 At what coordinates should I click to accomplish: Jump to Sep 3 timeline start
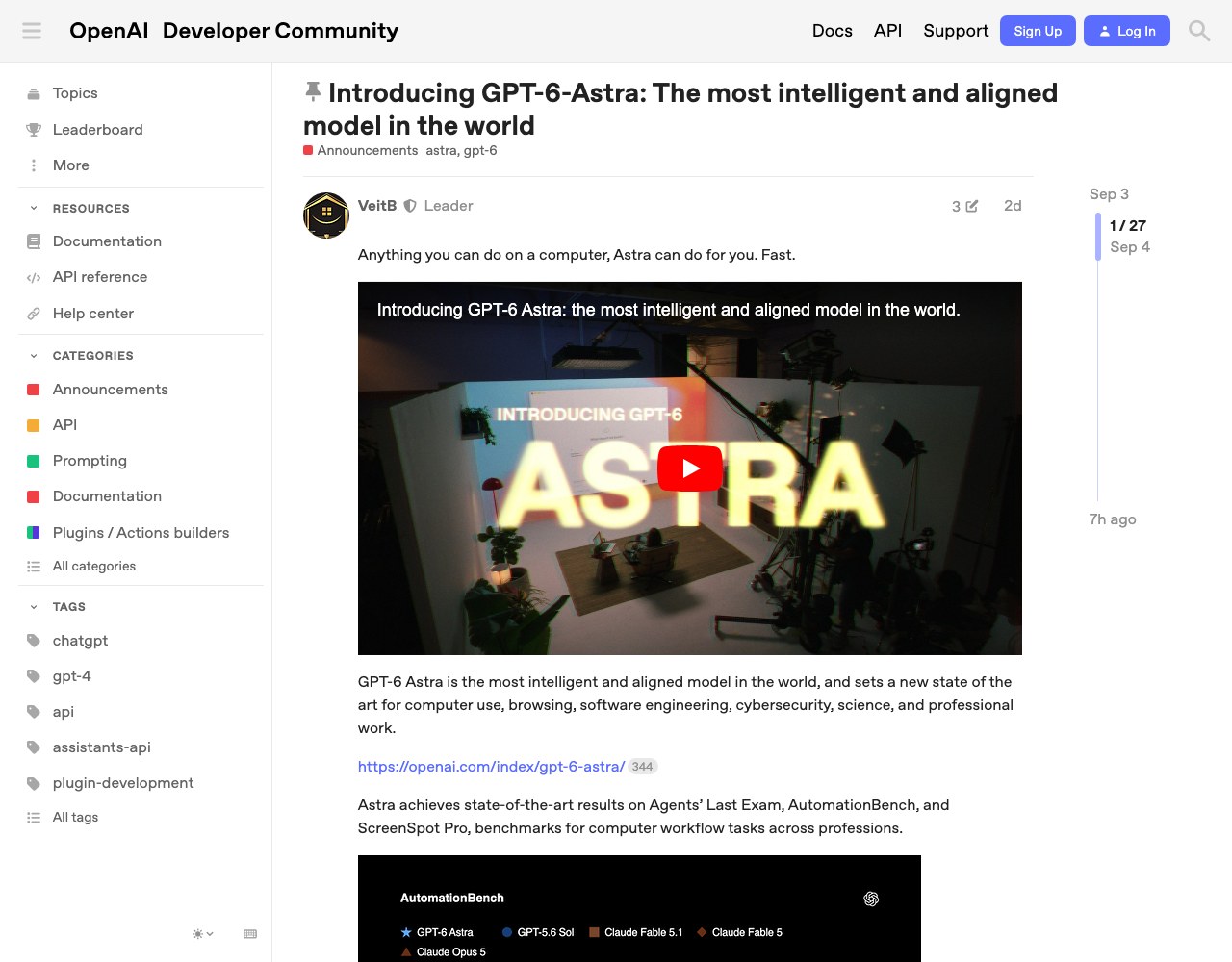(x=1109, y=194)
